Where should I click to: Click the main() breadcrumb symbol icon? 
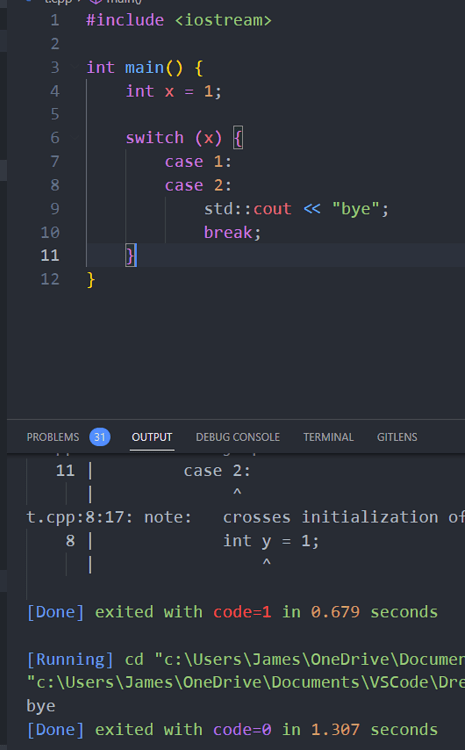point(96,1)
